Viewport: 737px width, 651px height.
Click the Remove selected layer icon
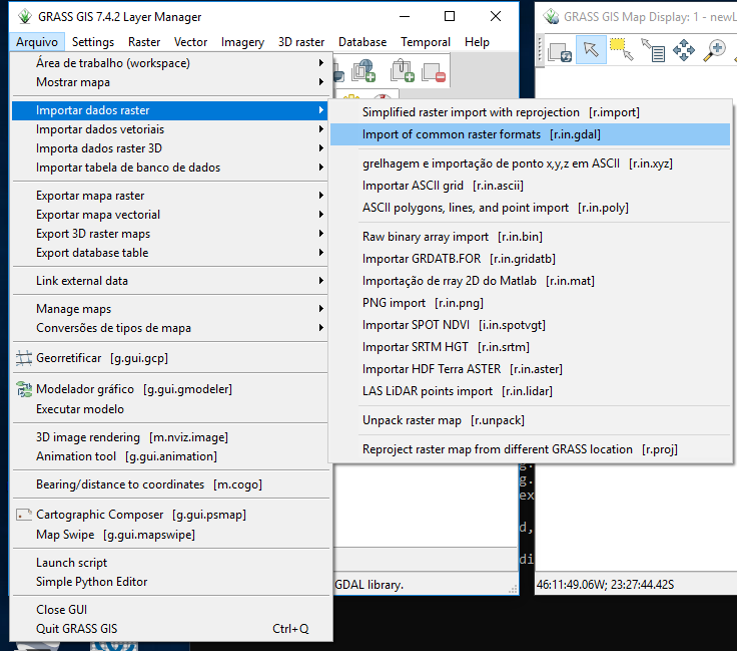coord(433,71)
